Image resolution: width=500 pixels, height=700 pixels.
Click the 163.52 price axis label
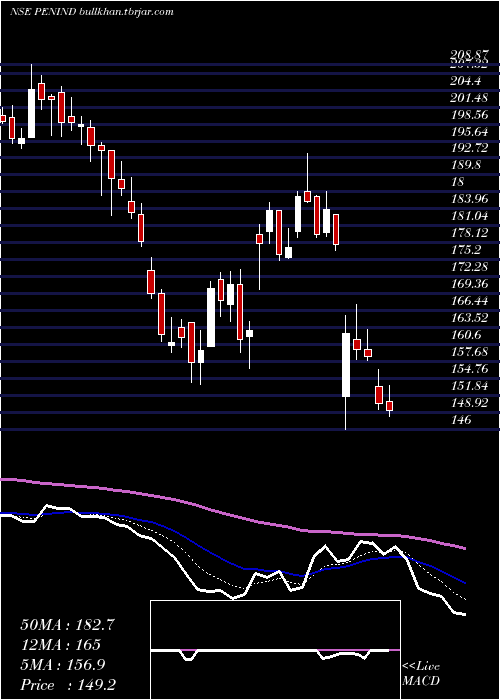469,318
